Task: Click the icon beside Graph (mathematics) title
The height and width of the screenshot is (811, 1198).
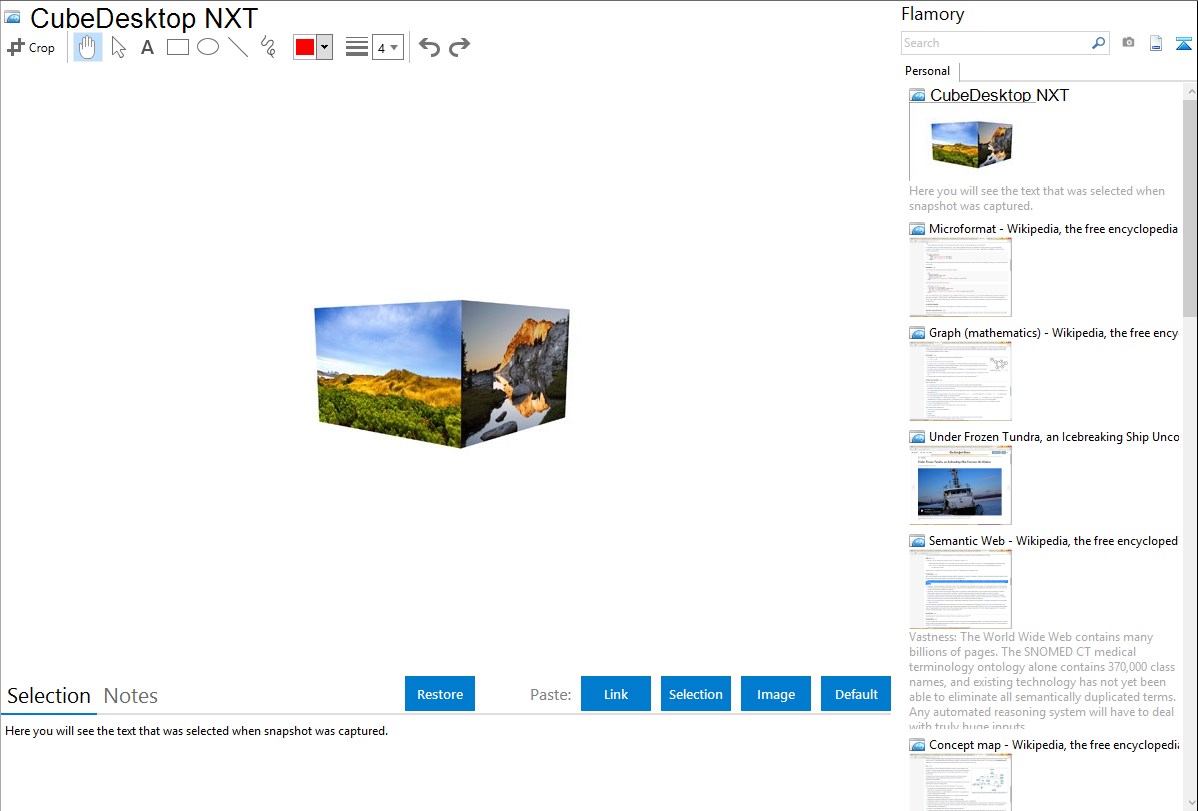Action: point(918,333)
